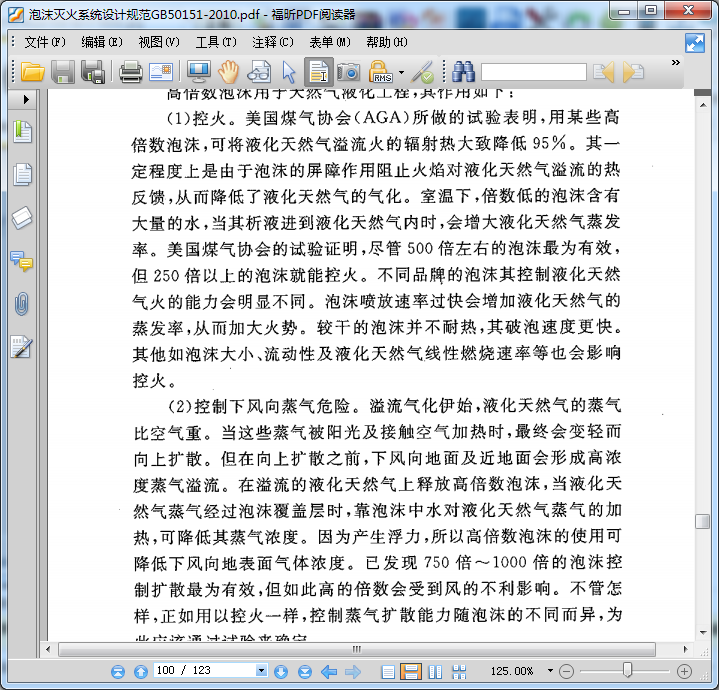Click the vertical scrollbar up arrow
The height and width of the screenshot is (690, 719).
point(702,105)
